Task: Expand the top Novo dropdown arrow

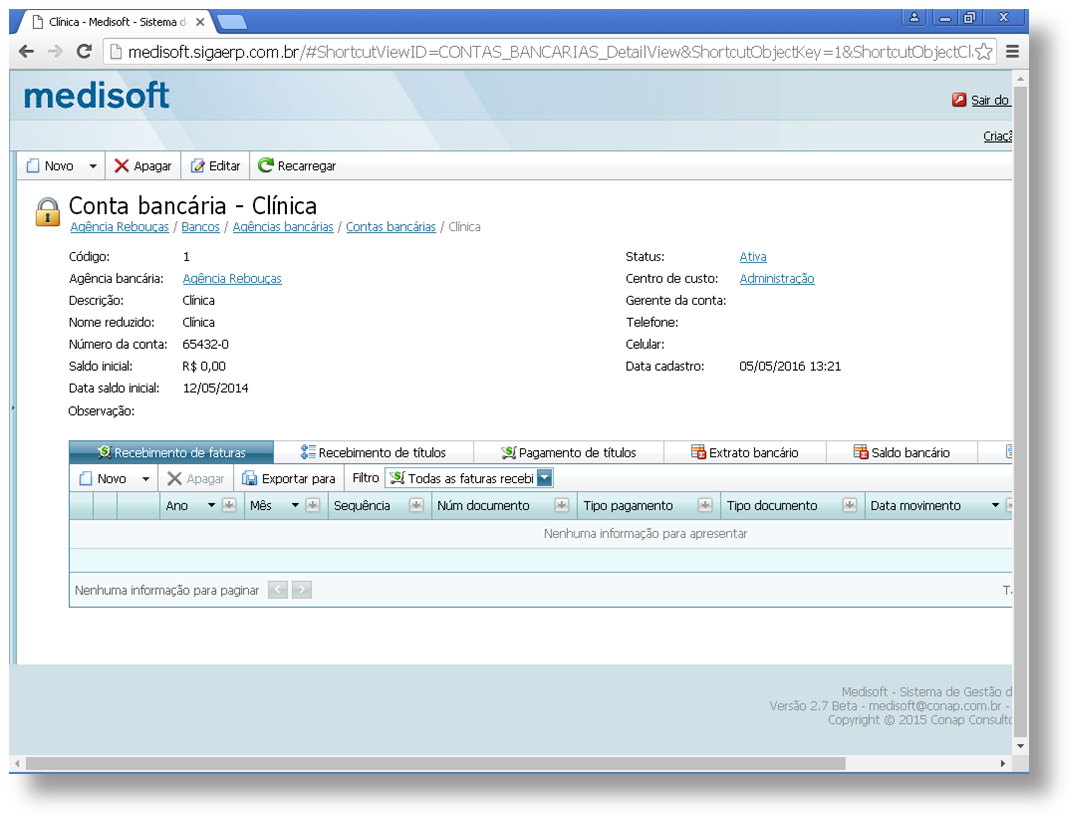Action: click(93, 166)
